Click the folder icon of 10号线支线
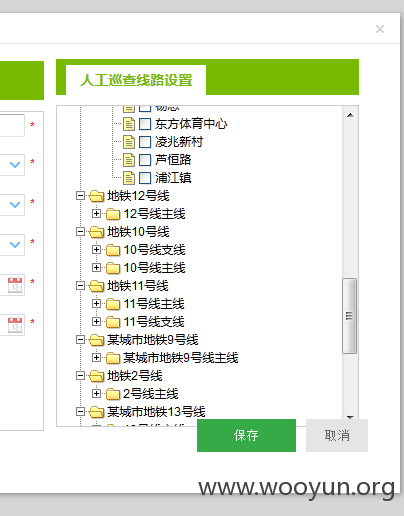404x516 pixels. pyautogui.click(x=113, y=250)
